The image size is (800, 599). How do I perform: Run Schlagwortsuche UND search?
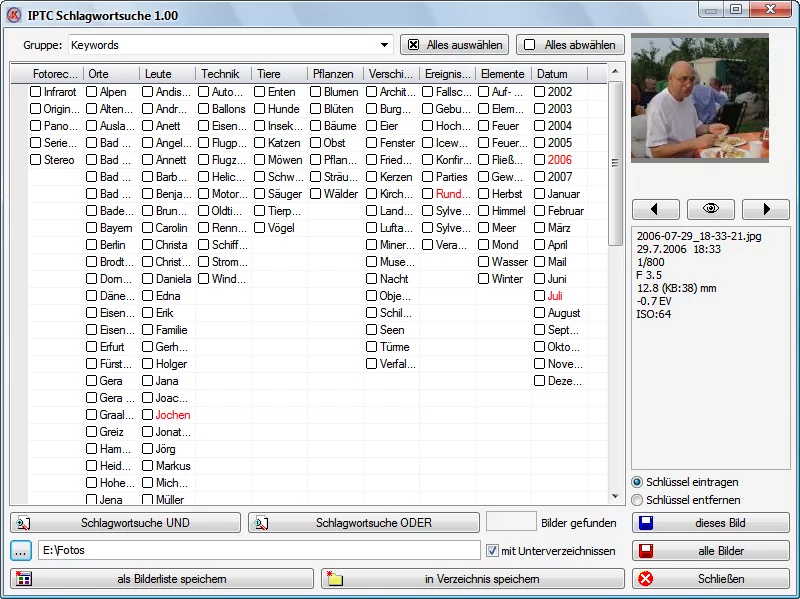click(x=125, y=523)
